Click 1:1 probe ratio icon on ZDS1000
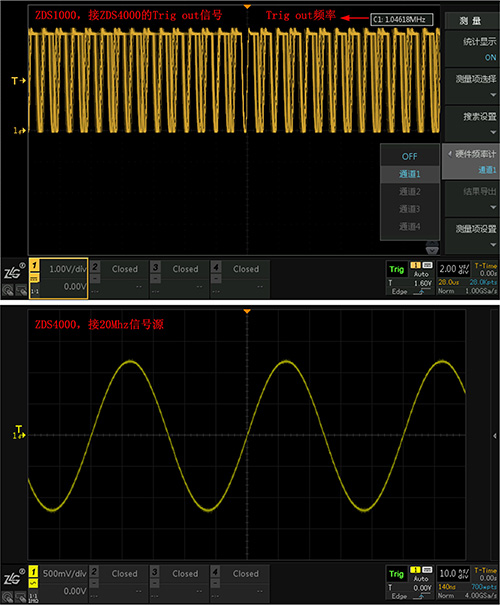 coord(34,291)
